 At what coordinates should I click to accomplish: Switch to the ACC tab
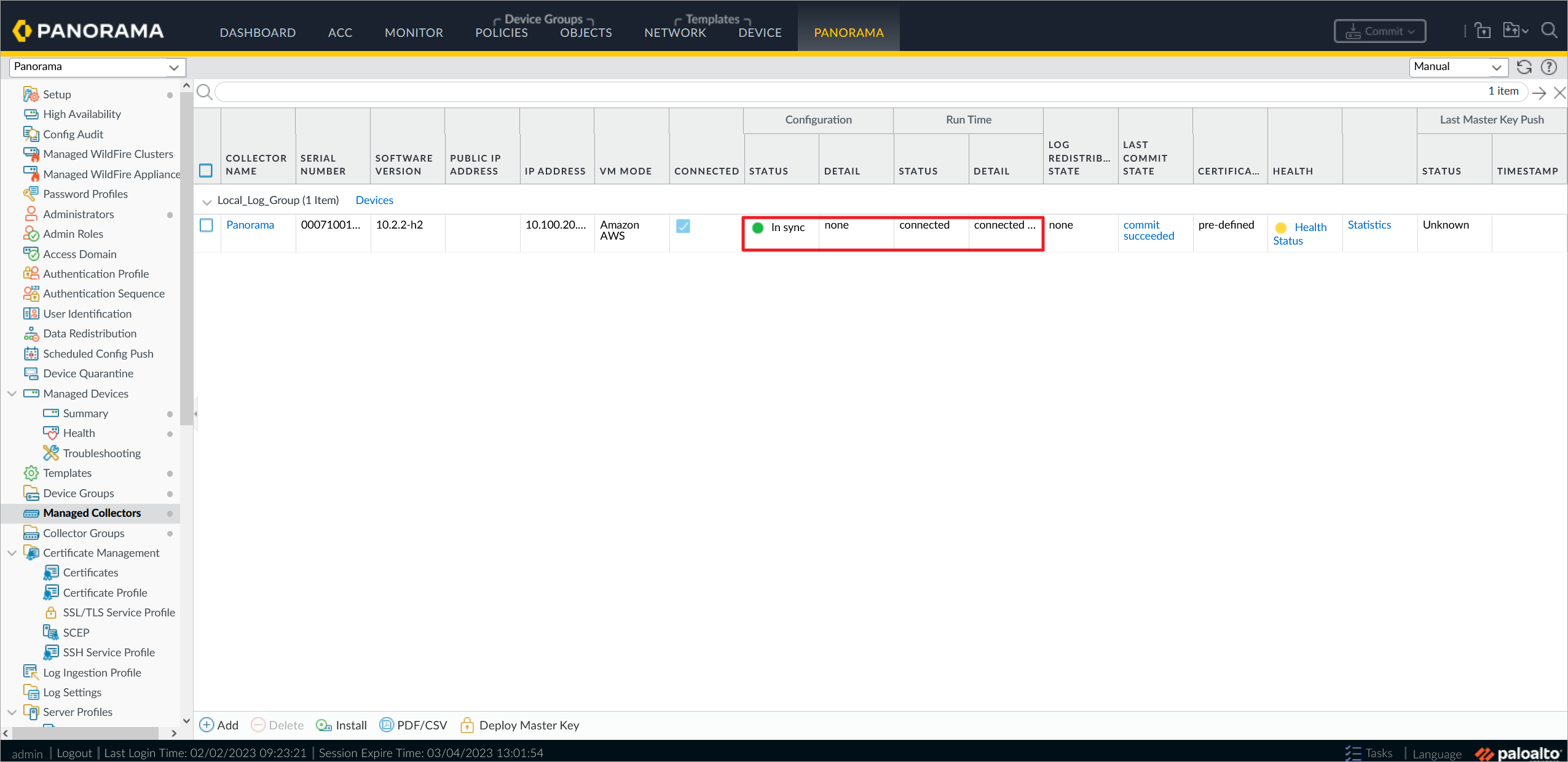[x=340, y=33]
